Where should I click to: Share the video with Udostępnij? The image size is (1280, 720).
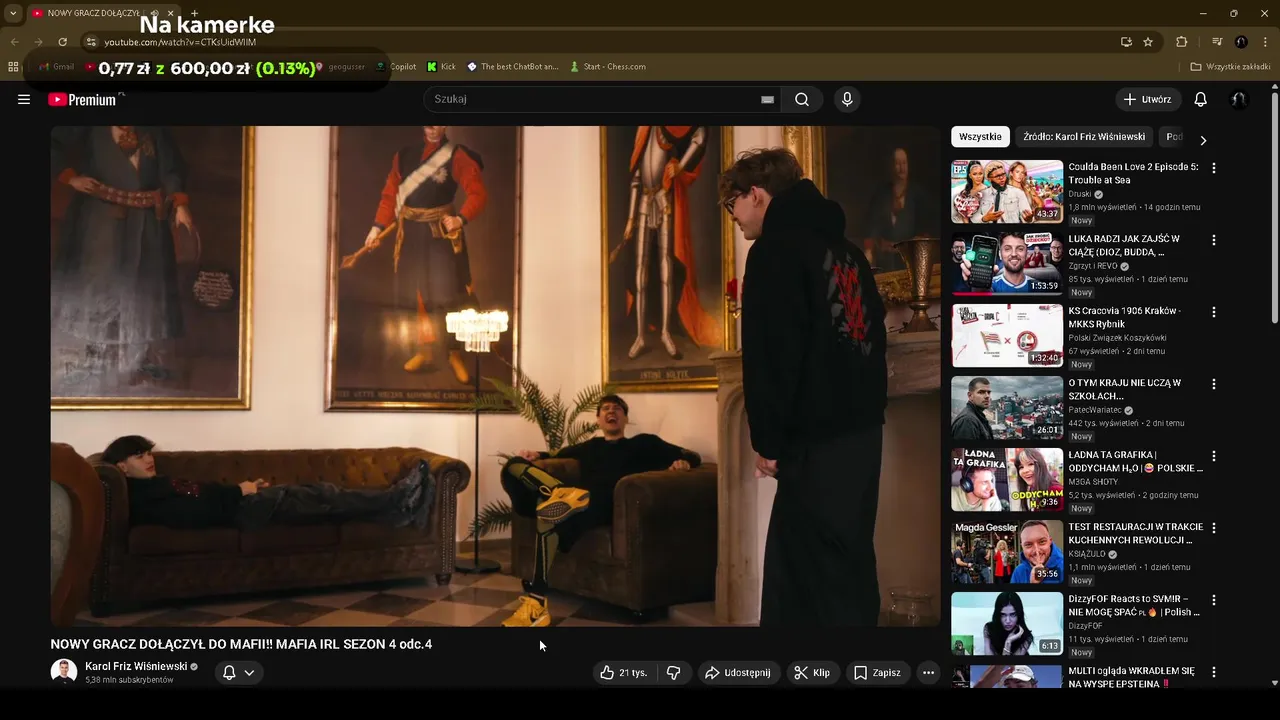[738, 673]
